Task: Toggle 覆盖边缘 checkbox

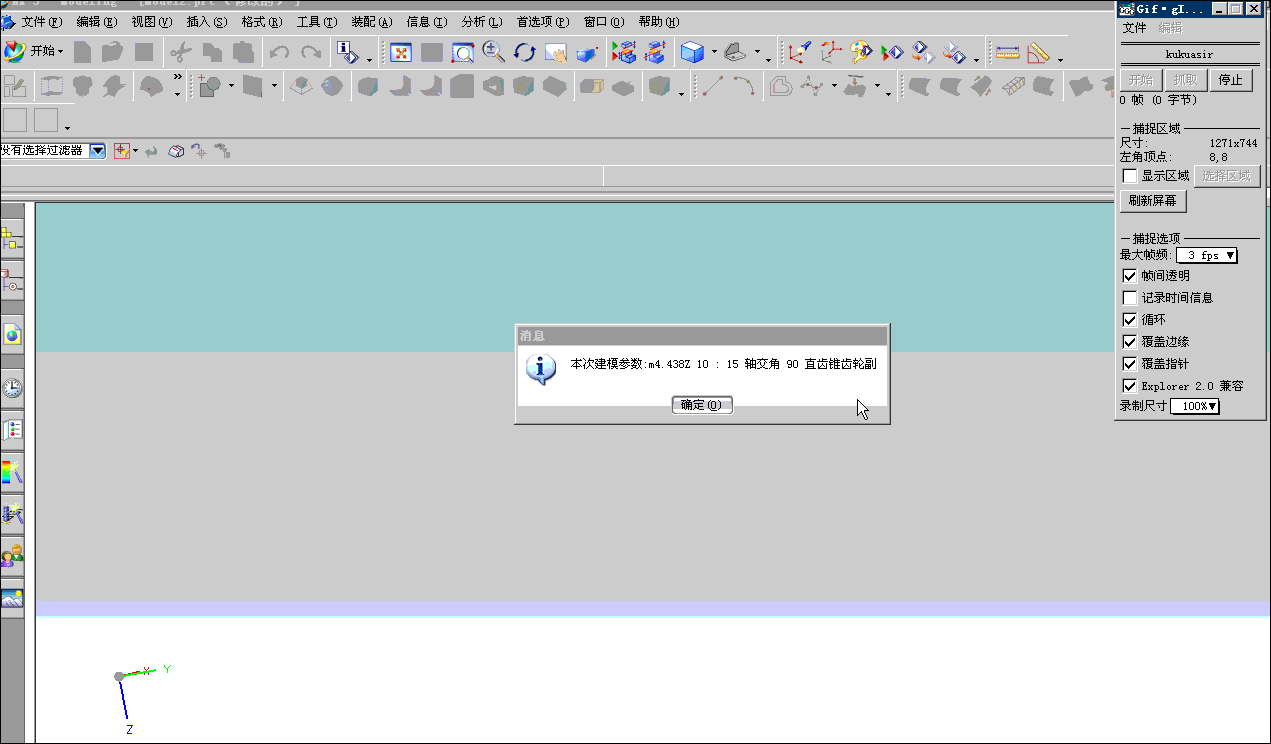Action: click(1130, 342)
